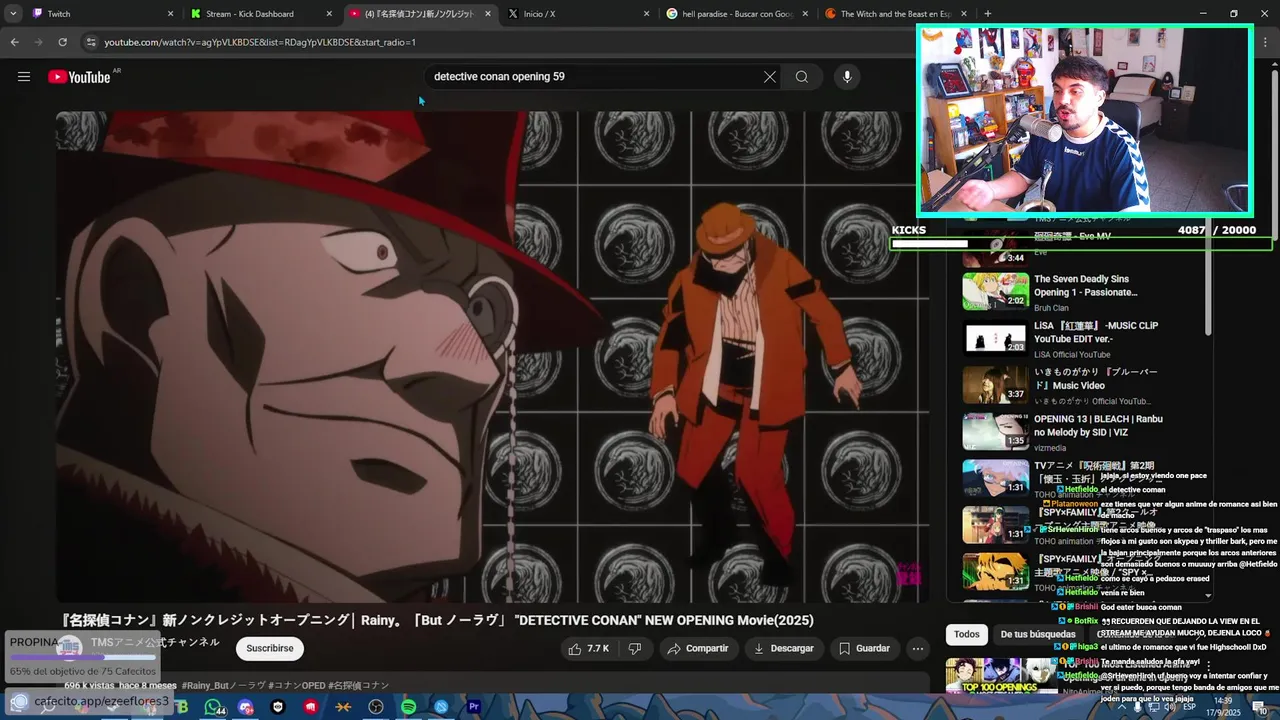The image size is (1280, 720).
Task: Reload the YouTube page
Action: (x=62, y=42)
